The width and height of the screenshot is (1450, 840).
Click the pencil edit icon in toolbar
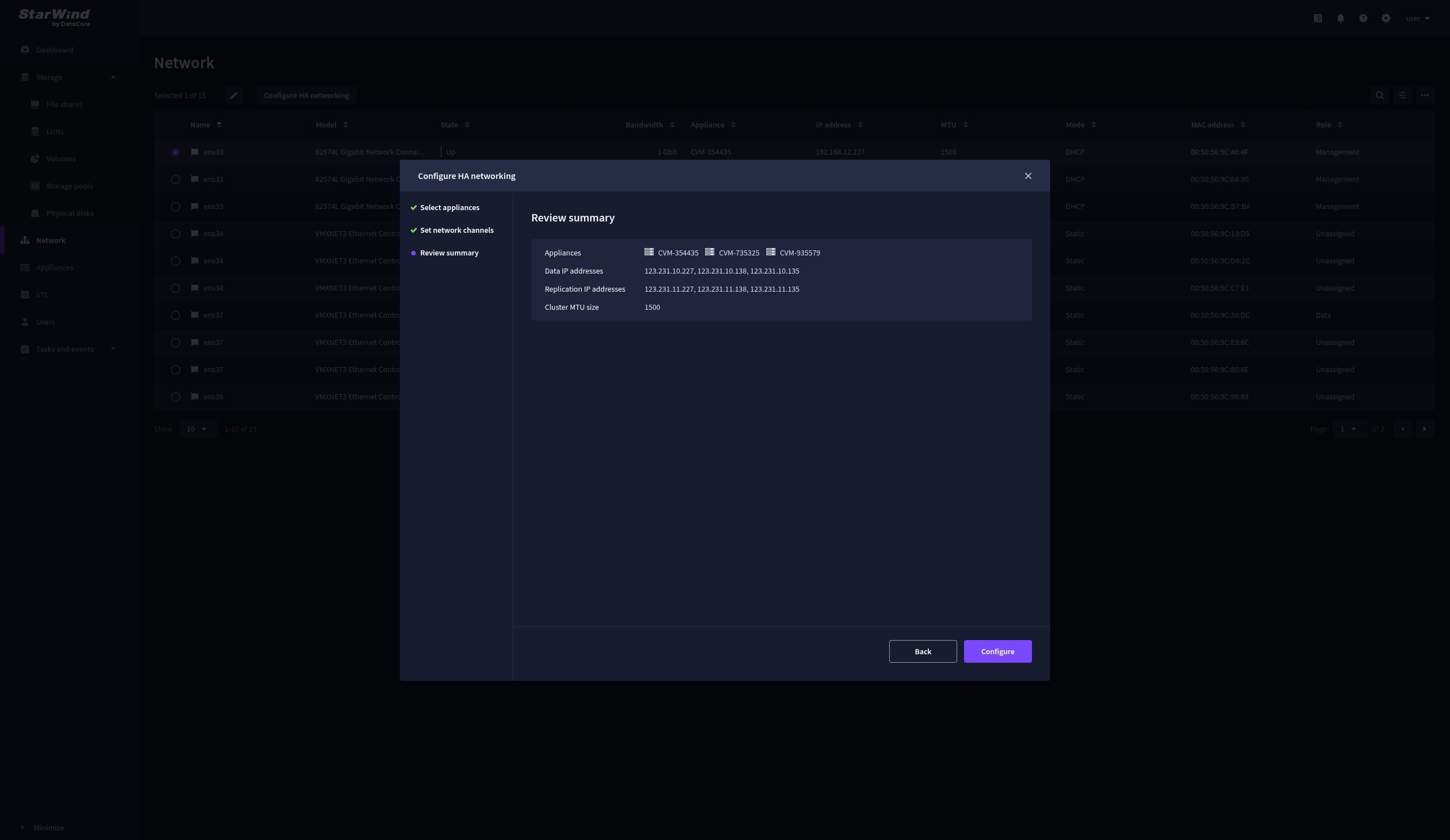[x=233, y=96]
